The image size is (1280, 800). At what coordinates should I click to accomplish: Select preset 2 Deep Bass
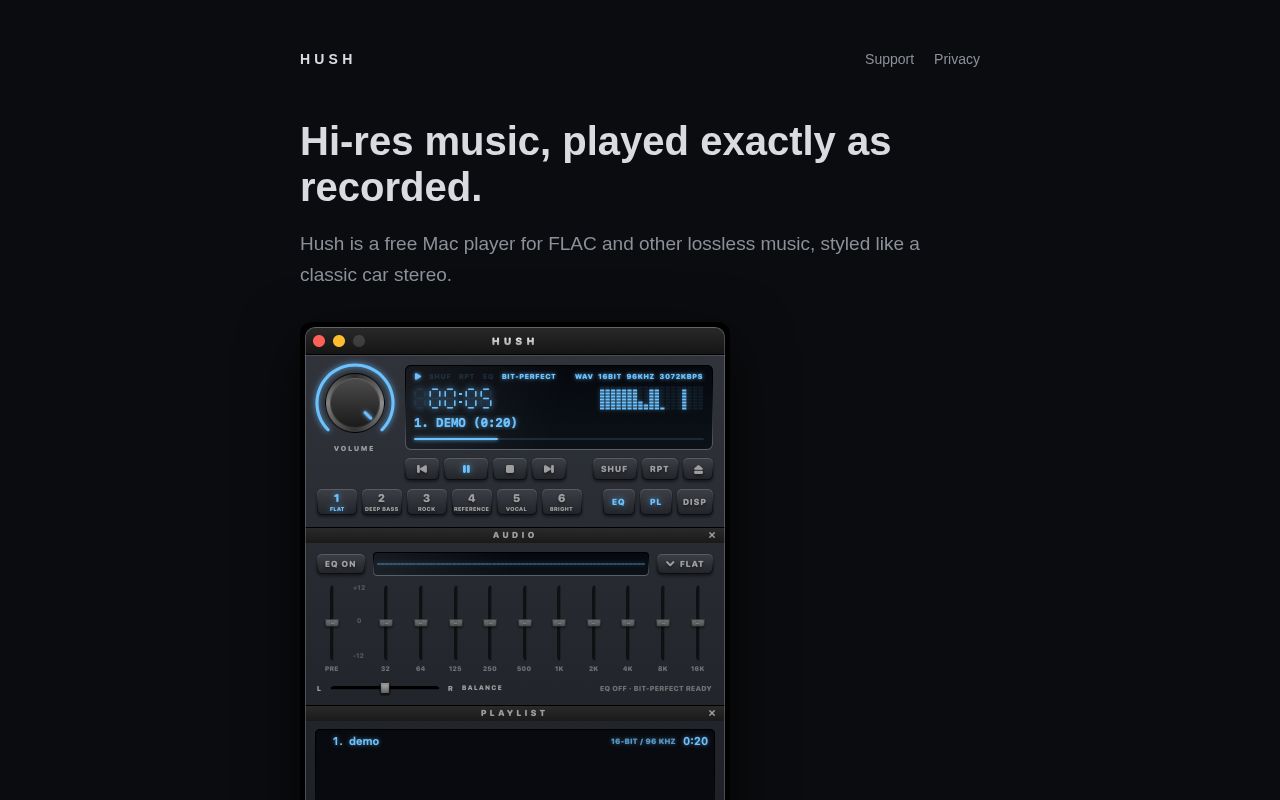tap(382, 502)
